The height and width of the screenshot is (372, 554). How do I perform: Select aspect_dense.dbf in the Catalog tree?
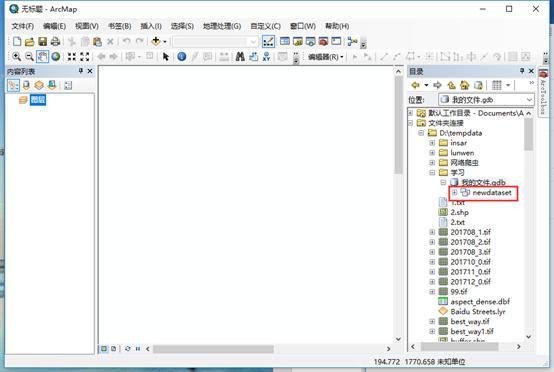[x=480, y=302]
